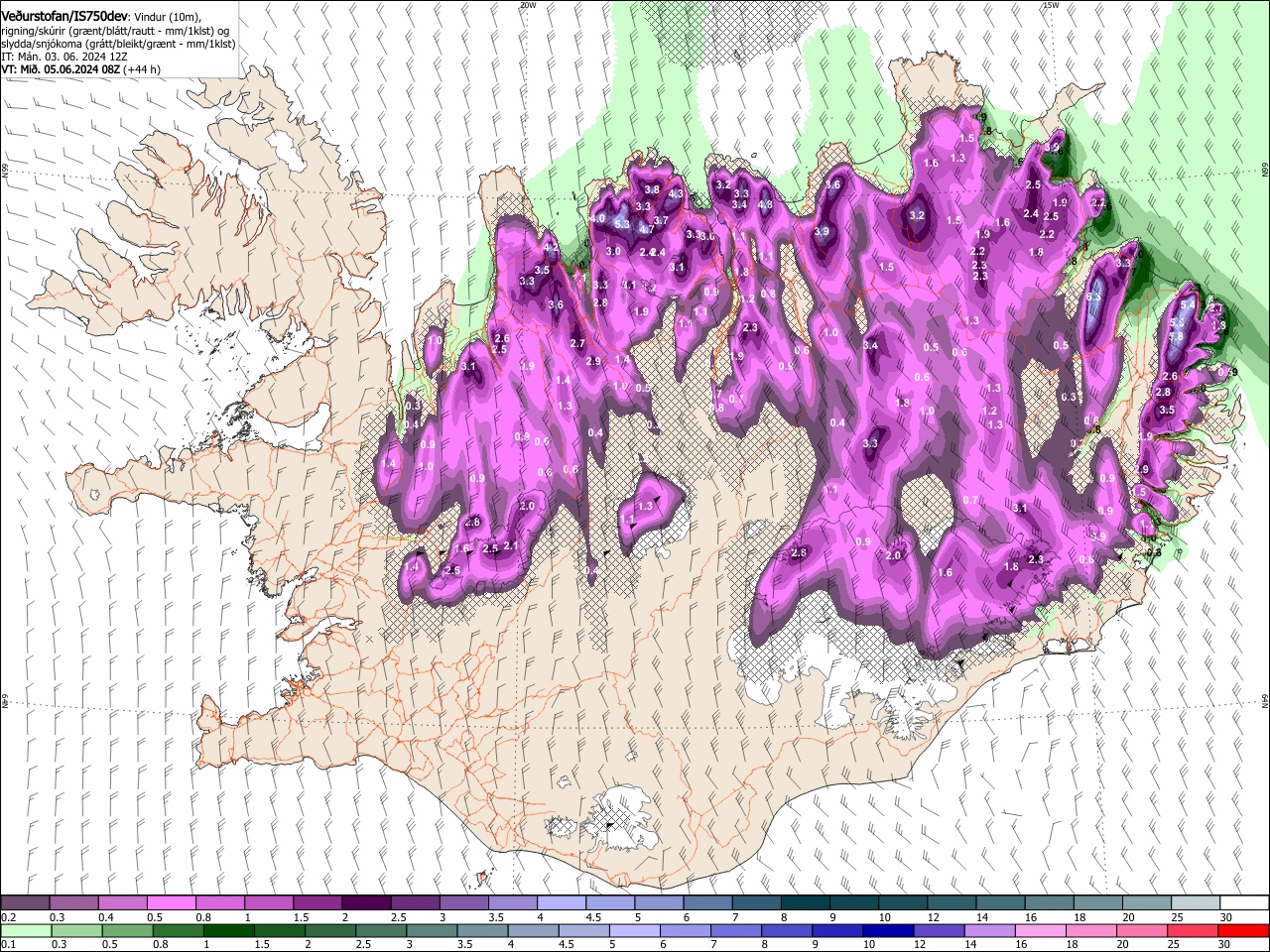Screen dimensions: 1270x952
Task: Click the 3.9 precipitation value on the map
Action: 822,231
